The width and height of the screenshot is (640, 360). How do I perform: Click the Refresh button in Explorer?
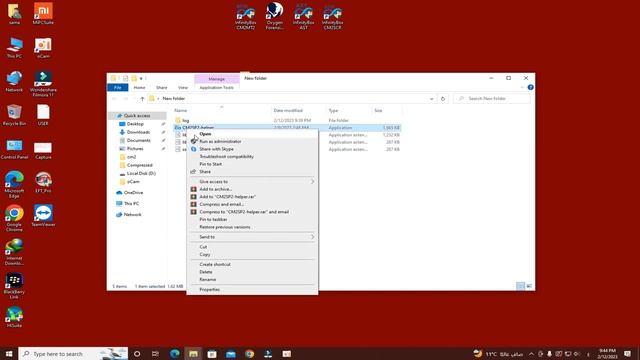pos(443,99)
